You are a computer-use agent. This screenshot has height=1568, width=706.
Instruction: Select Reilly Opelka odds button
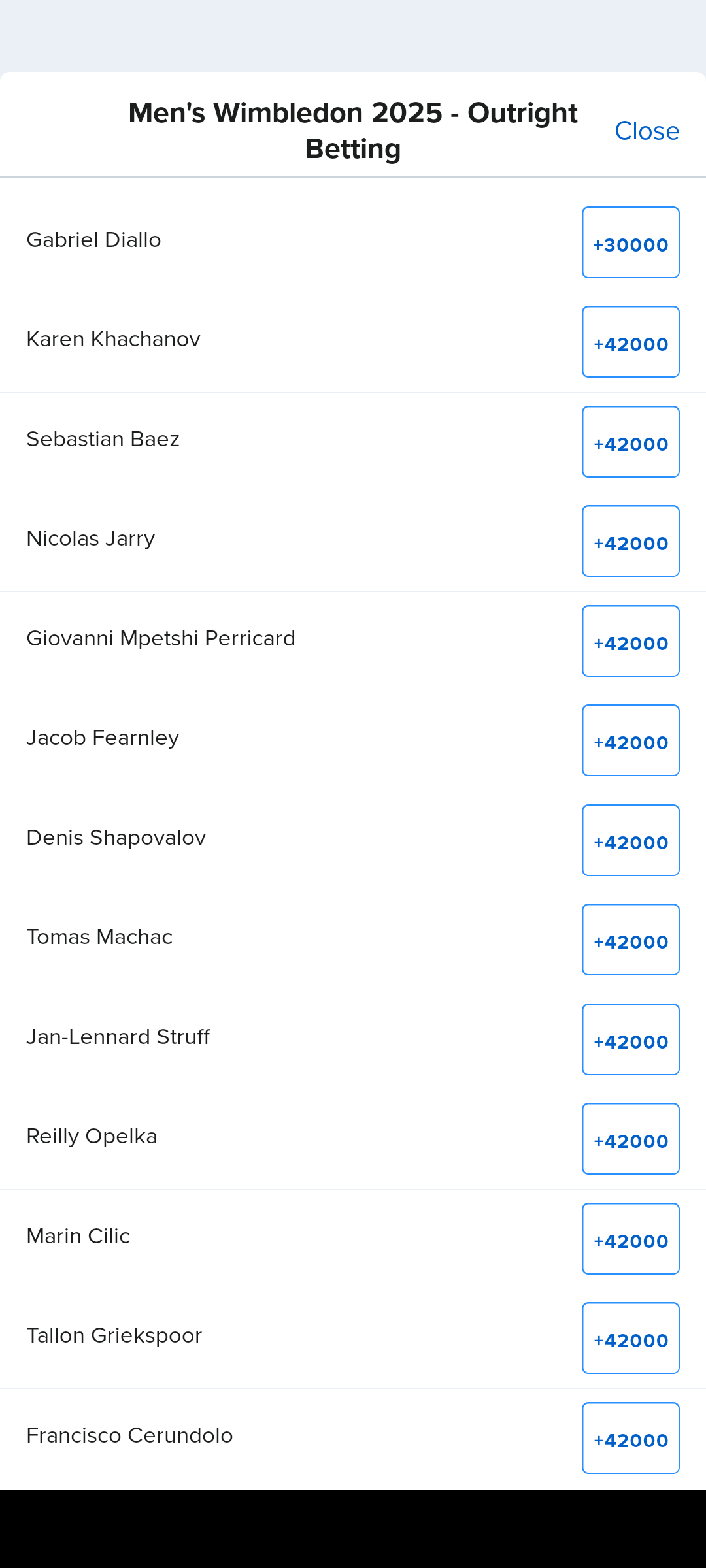(630, 1139)
